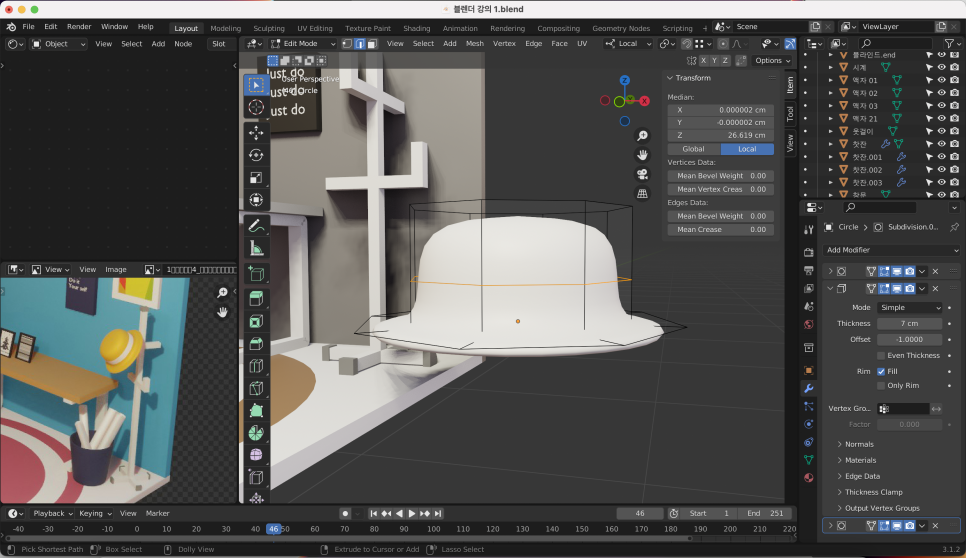This screenshot has width=966, height=558.
Task: Select the Transform tool
Action: click(x=256, y=200)
